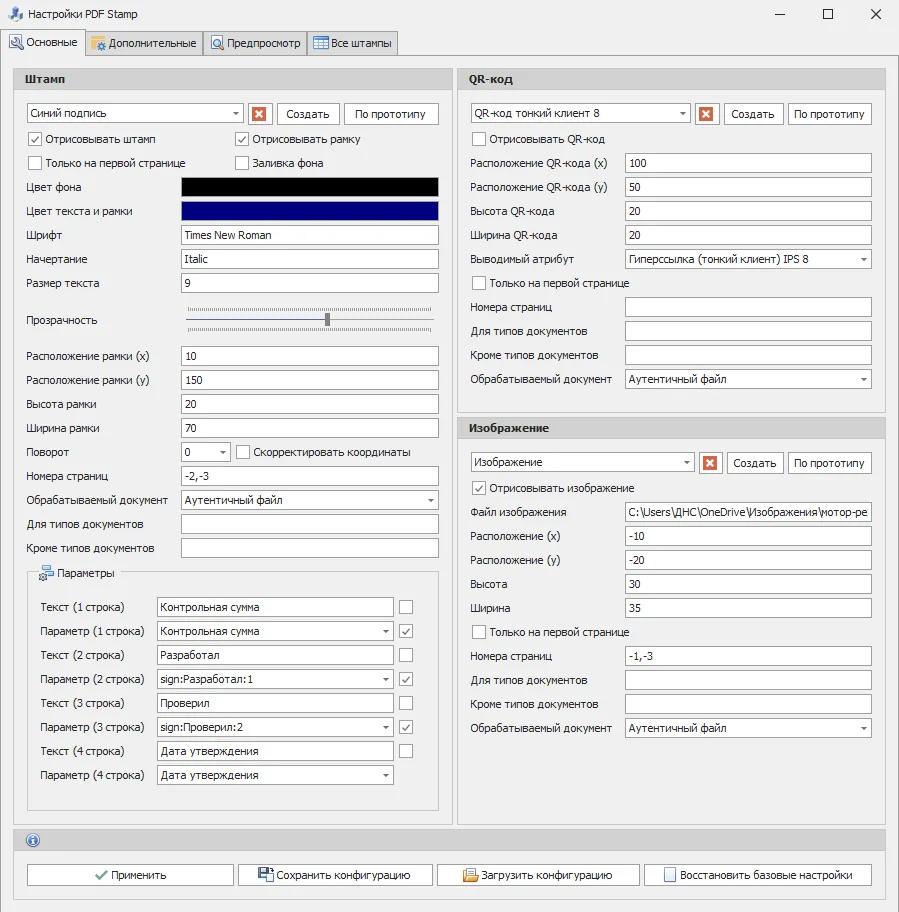Toggle the Отрисовывать рамку checkbox
Viewport: 899px width, 912px height.
[x=242, y=140]
